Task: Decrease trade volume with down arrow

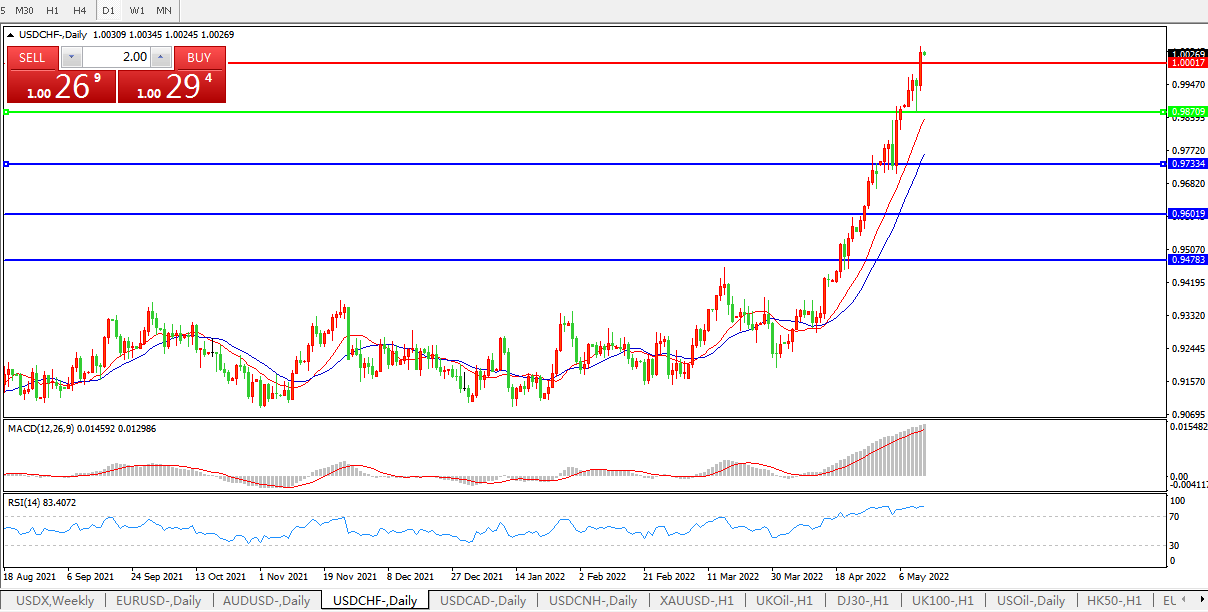Action: (x=72, y=57)
